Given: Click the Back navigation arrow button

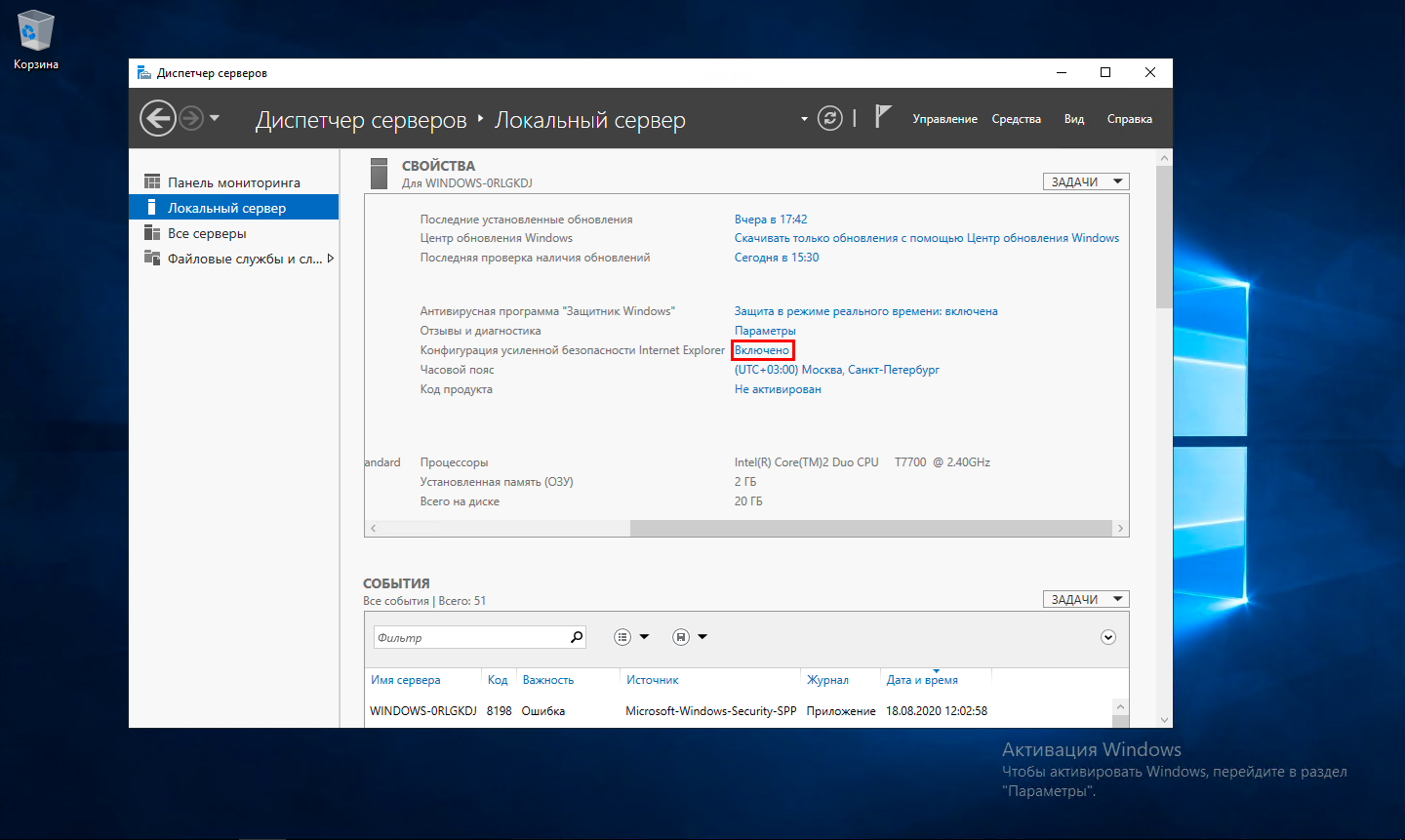Looking at the screenshot, I should tap(157, 119).
